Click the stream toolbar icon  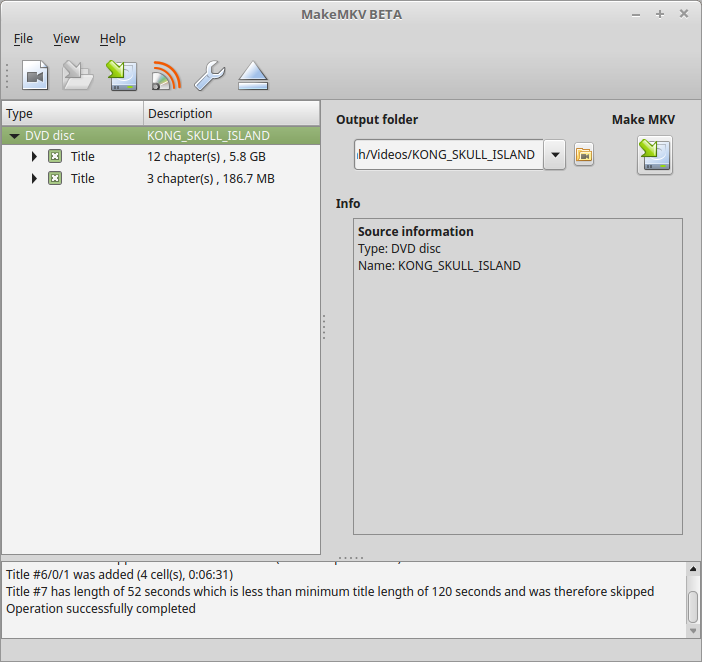(166, 75)
